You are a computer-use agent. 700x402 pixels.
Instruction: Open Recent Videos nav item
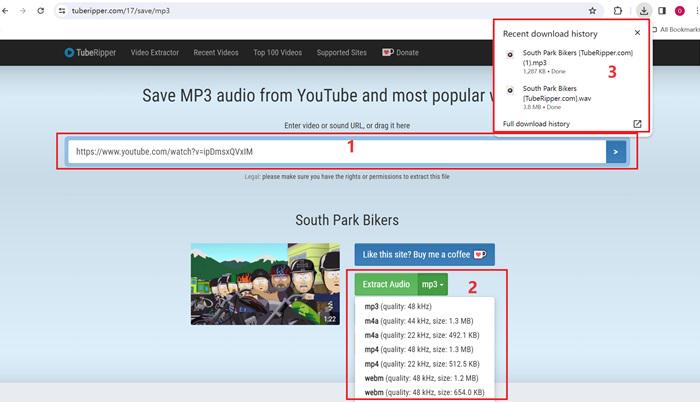point(216,53)
